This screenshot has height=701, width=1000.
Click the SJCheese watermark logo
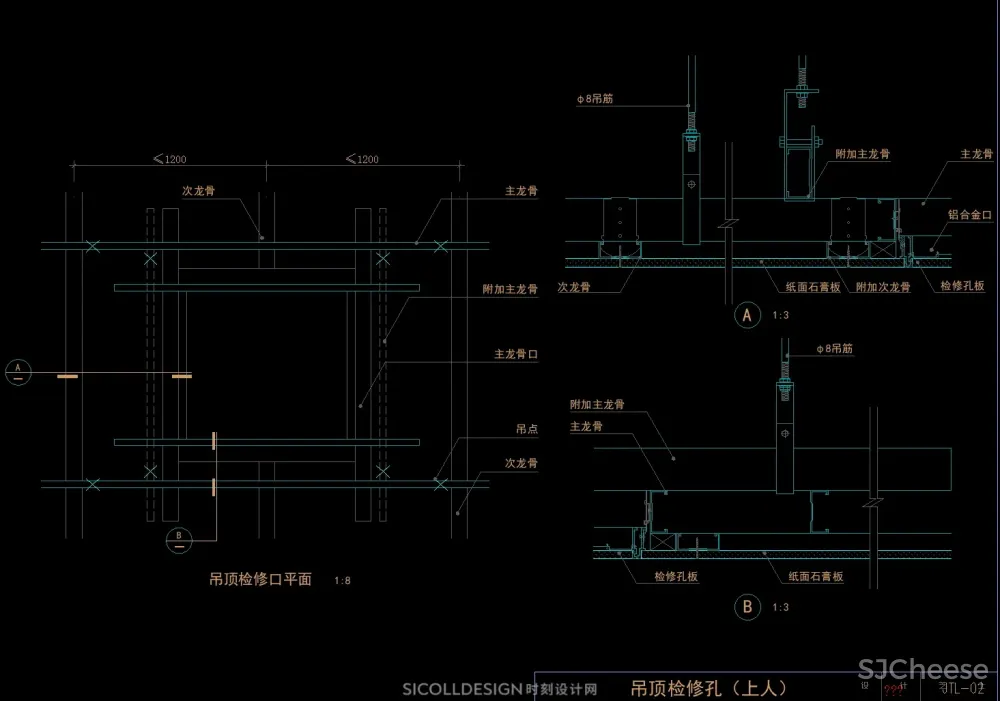tap(923, 670)
